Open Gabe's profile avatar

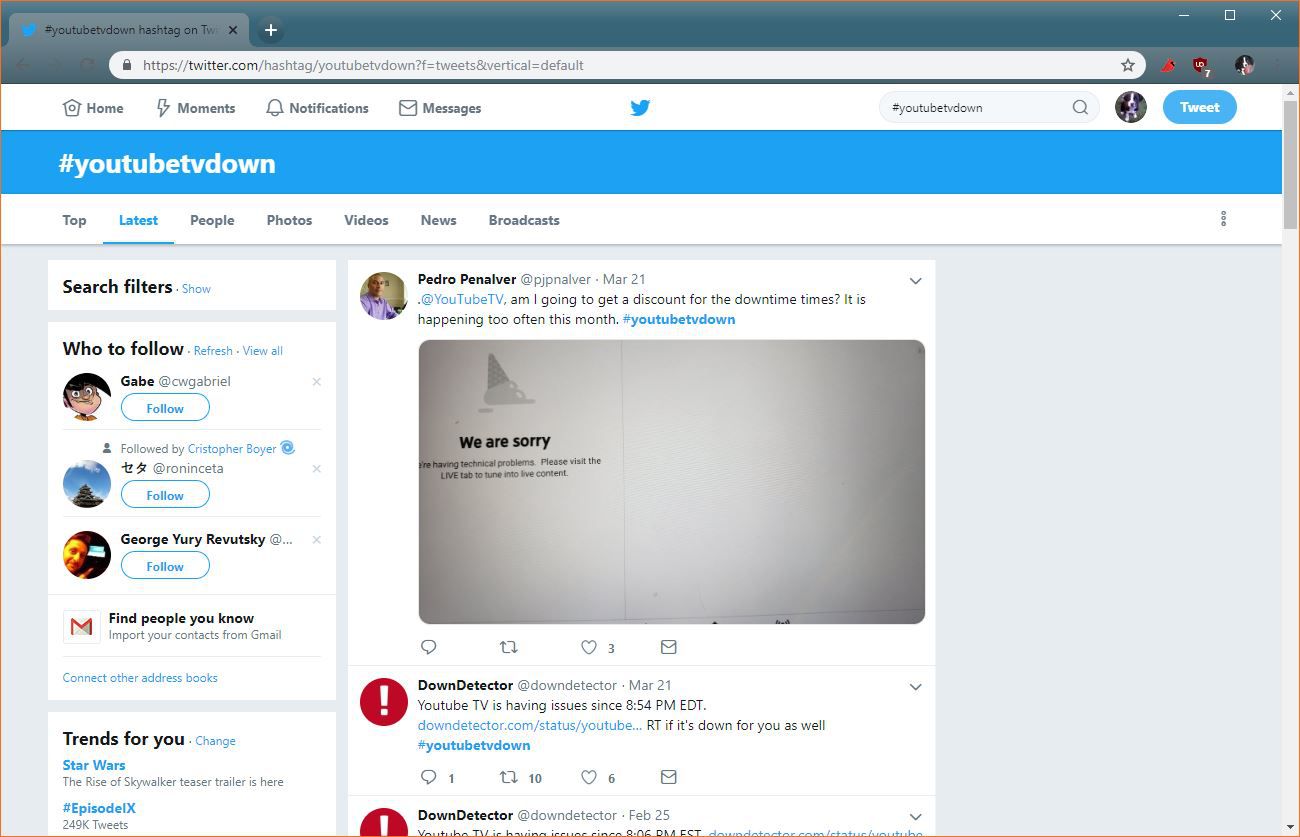pos(87,397)
